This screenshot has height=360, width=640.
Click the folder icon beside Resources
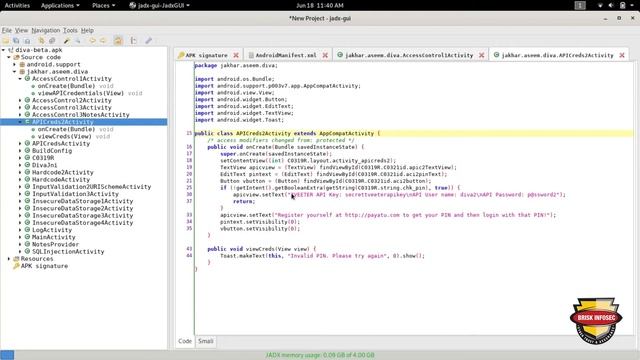16,258
